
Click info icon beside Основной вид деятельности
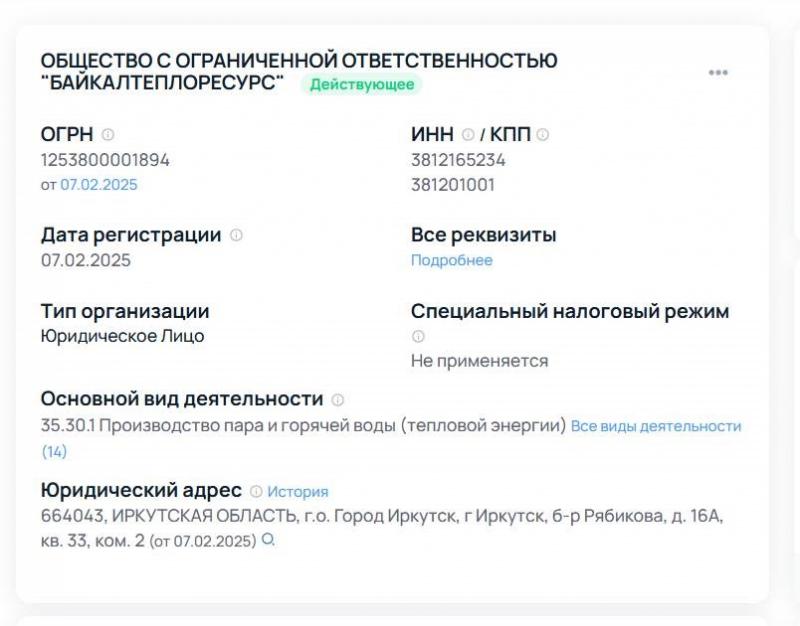[x=338, y=400]
